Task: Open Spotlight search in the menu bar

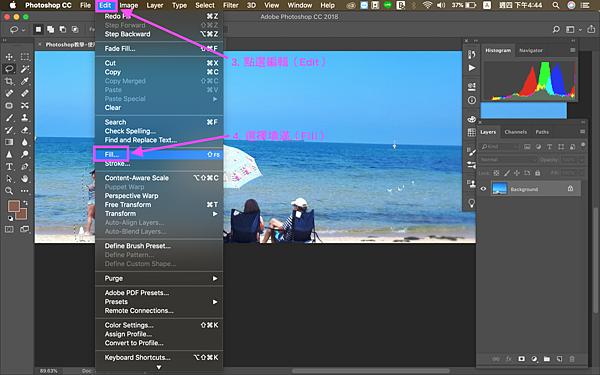Action: (556, 5)
